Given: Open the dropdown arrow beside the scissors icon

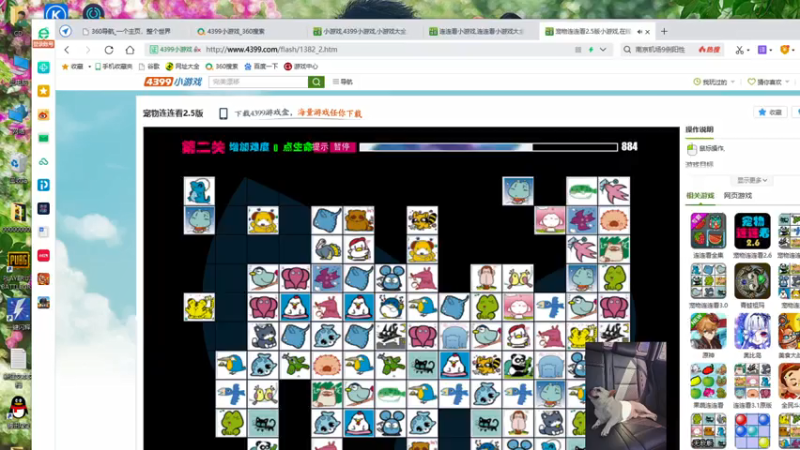Looking at the screenshot, I should click(748, 50).
